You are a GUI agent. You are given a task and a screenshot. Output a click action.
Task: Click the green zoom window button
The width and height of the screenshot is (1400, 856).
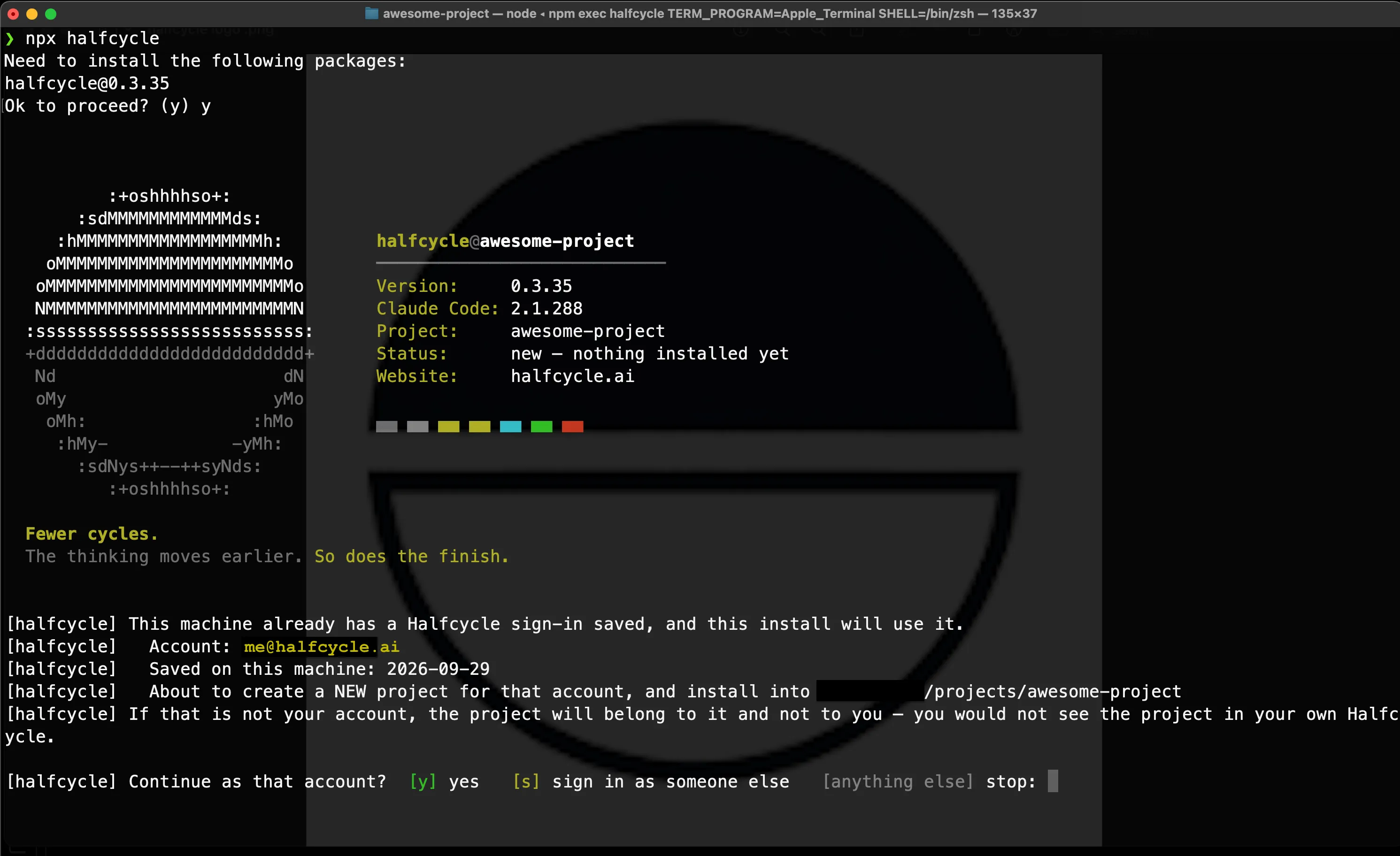(51, 14)
